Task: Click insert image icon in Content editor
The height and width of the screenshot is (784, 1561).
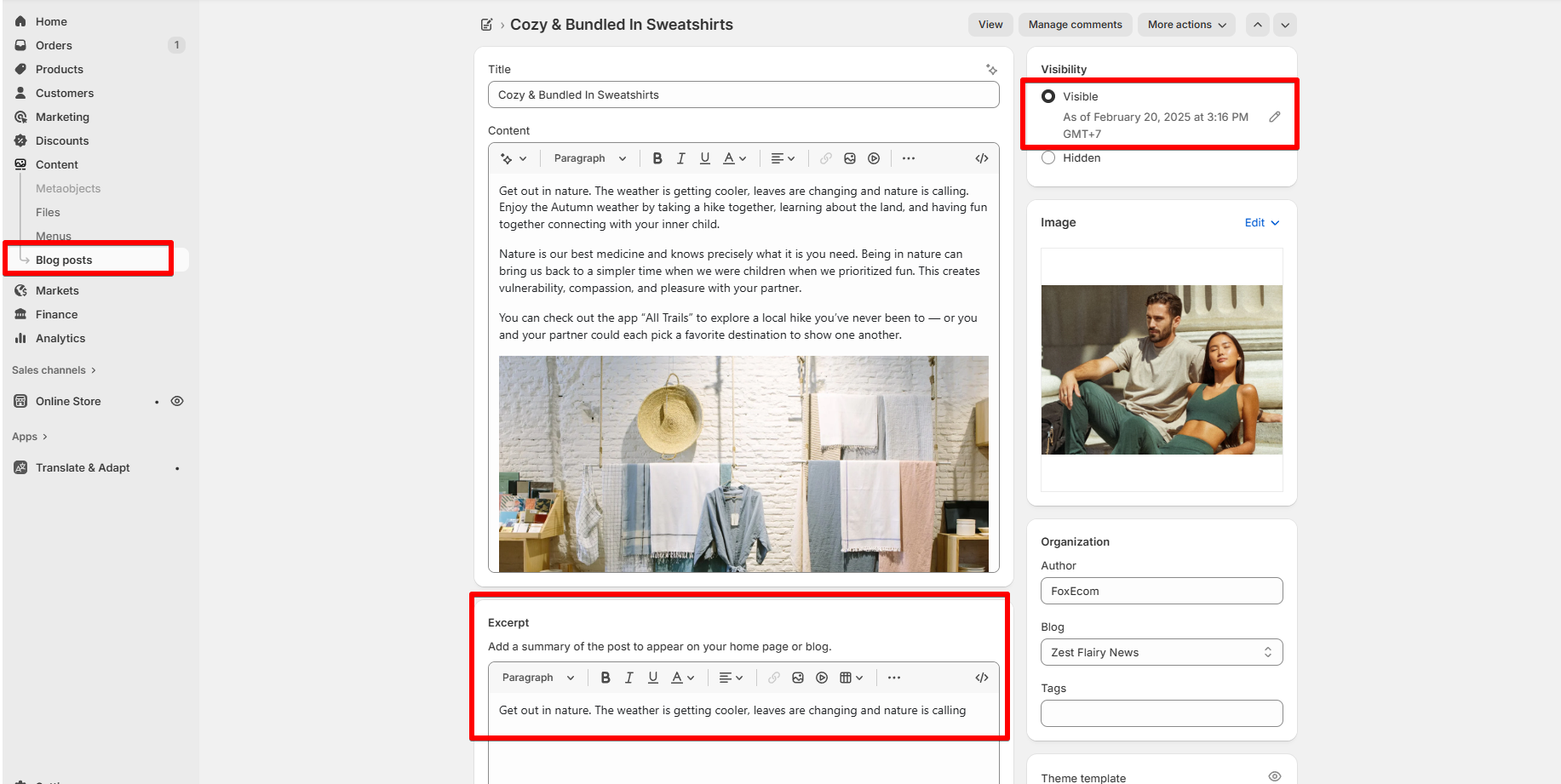Action: (850, 158)
